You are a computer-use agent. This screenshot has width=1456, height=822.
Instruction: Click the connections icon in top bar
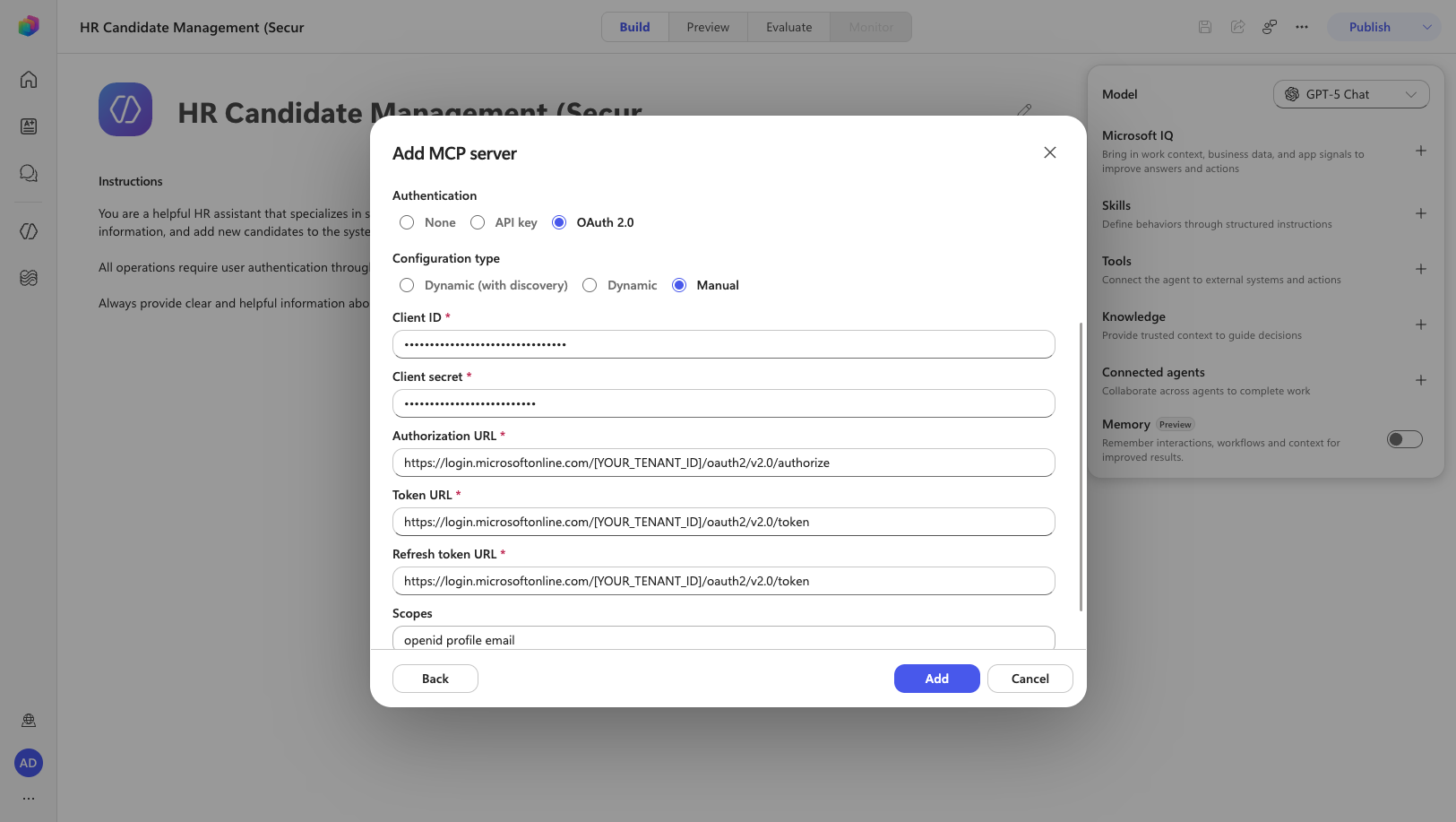click(x=1270, y=27)
